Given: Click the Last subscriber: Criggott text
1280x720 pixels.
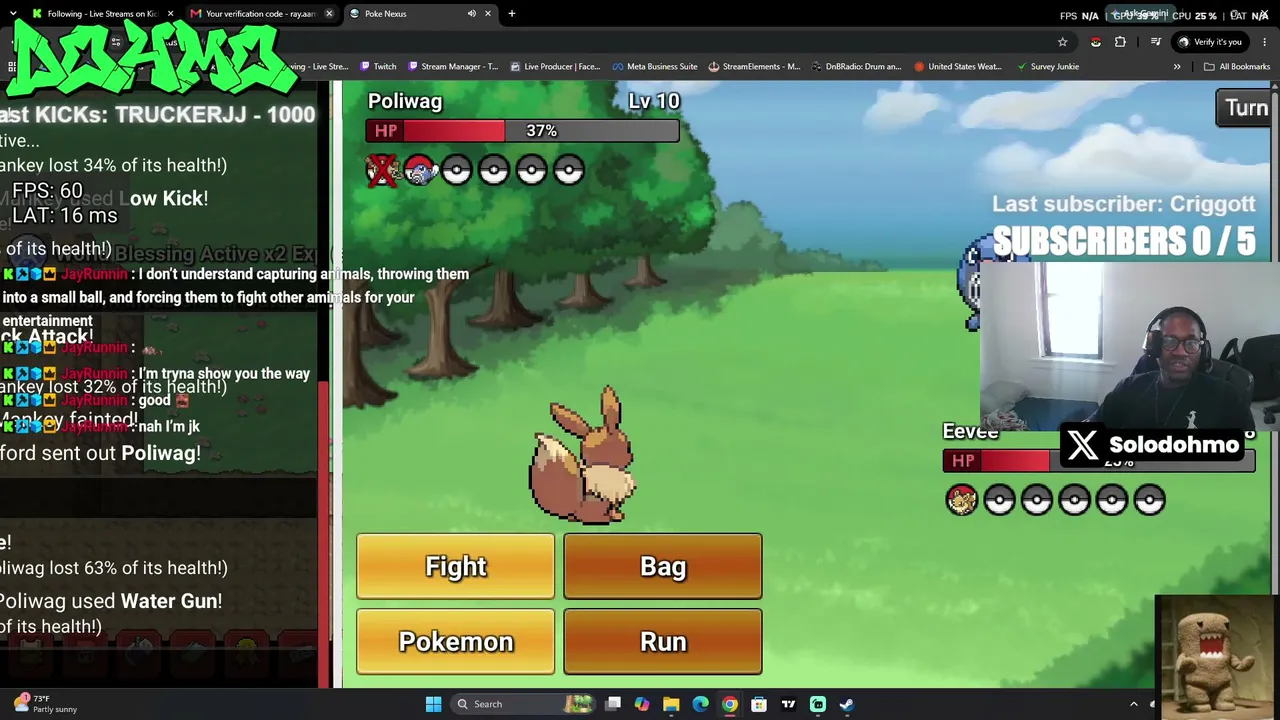Looking at the screenshot, I should tap(1123, 204).
